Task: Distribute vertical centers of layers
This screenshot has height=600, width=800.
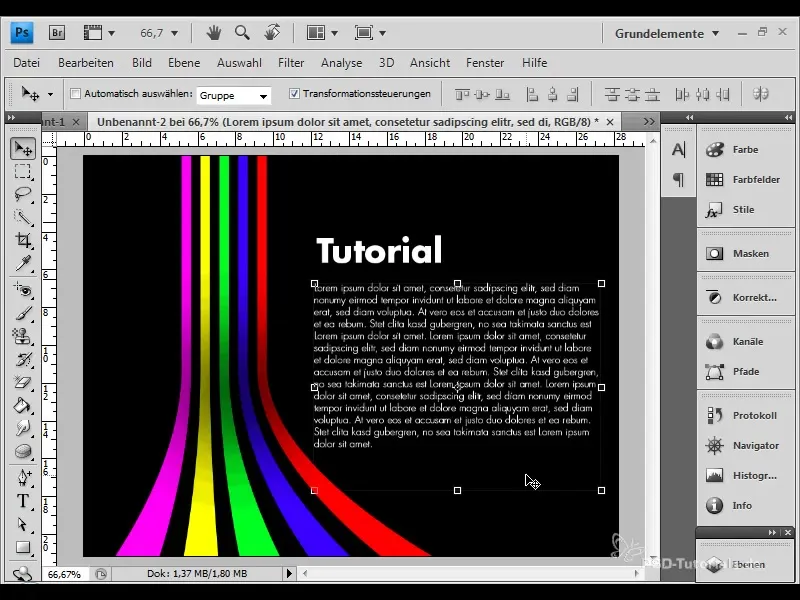Action: [632, 94]
